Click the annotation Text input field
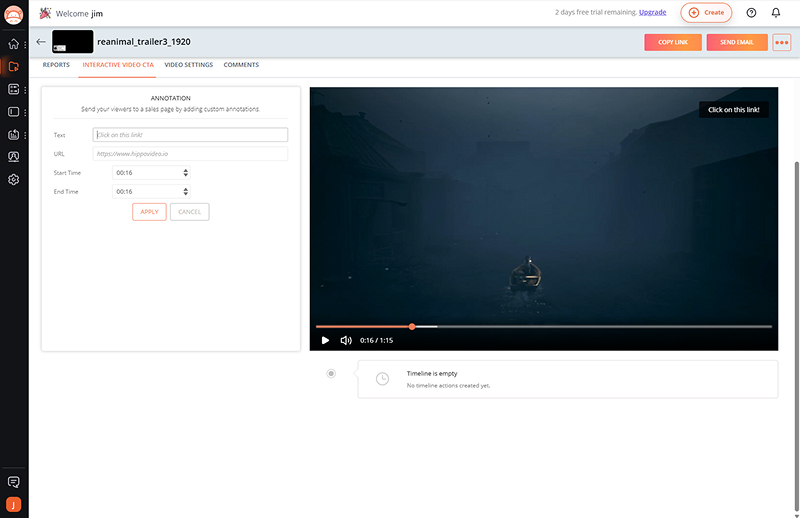Screen dimensions: 800x518 190,135
